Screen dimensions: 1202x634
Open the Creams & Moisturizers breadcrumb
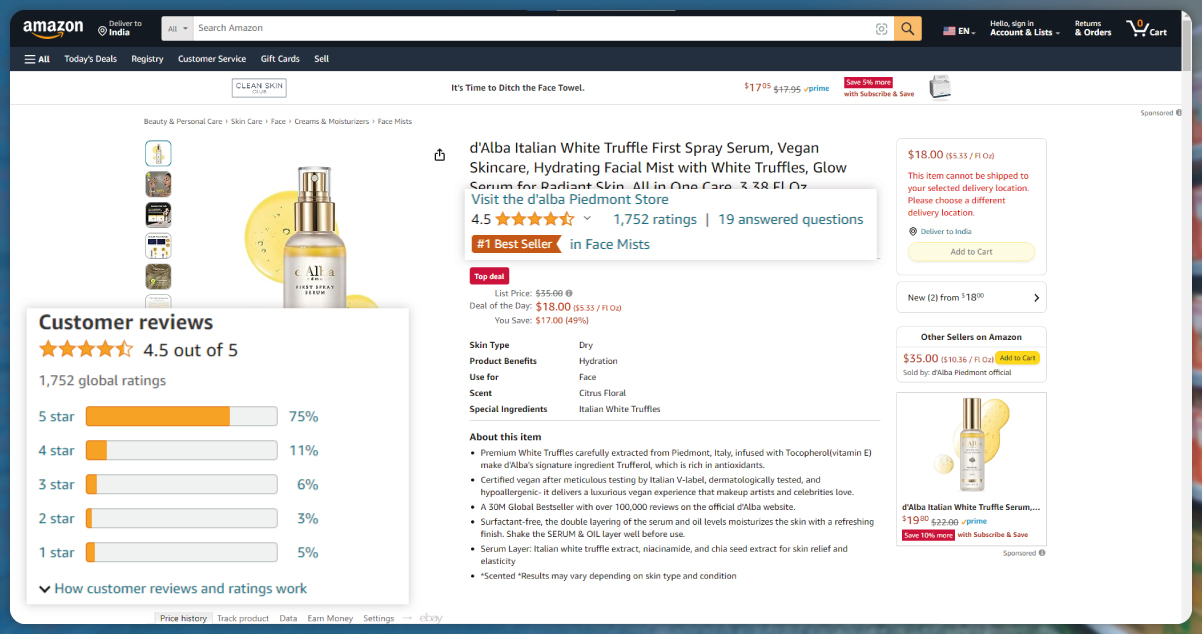(332, 122)
